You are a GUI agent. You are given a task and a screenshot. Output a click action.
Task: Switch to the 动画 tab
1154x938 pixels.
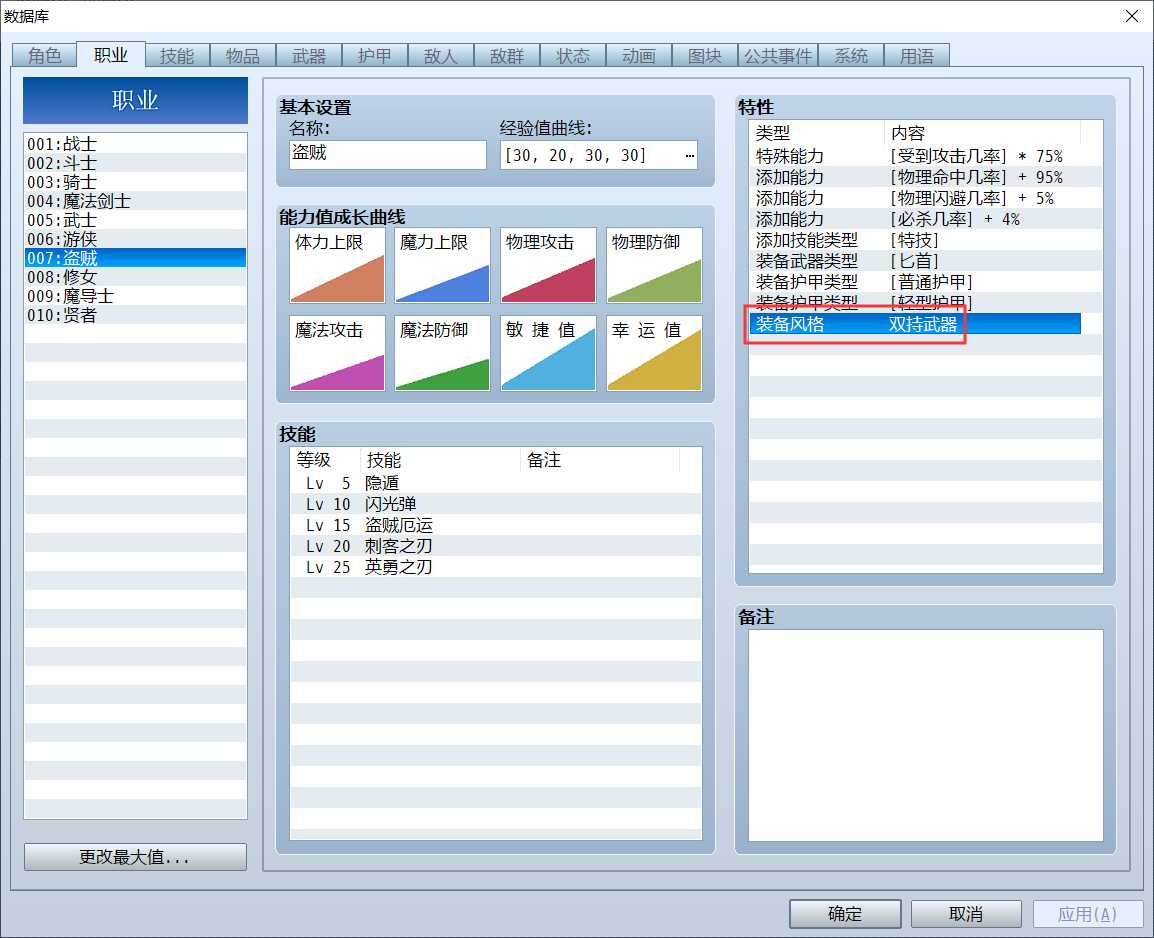pyautogui.click(x=639, y=56)
